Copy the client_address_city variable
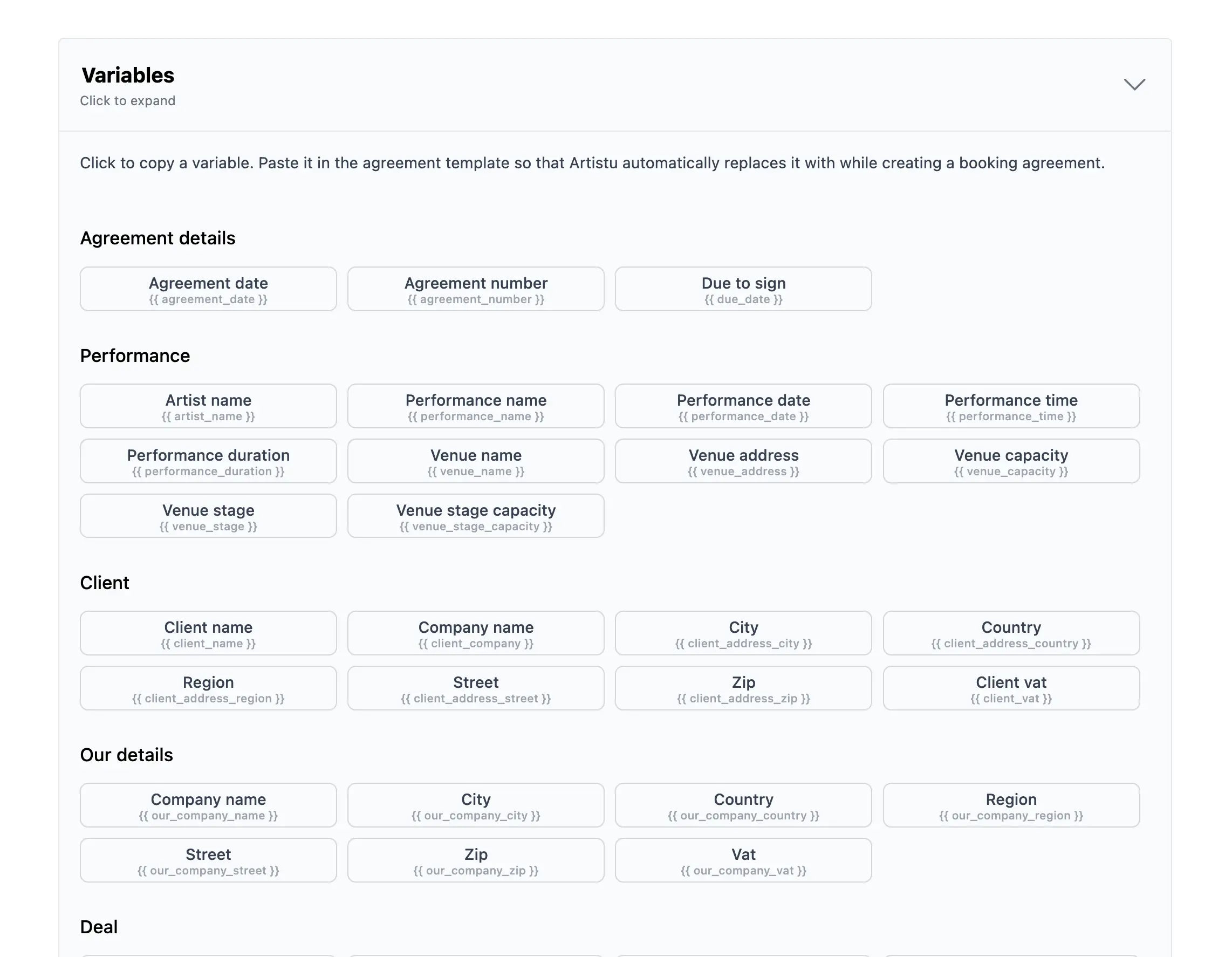 coord(743,633)
